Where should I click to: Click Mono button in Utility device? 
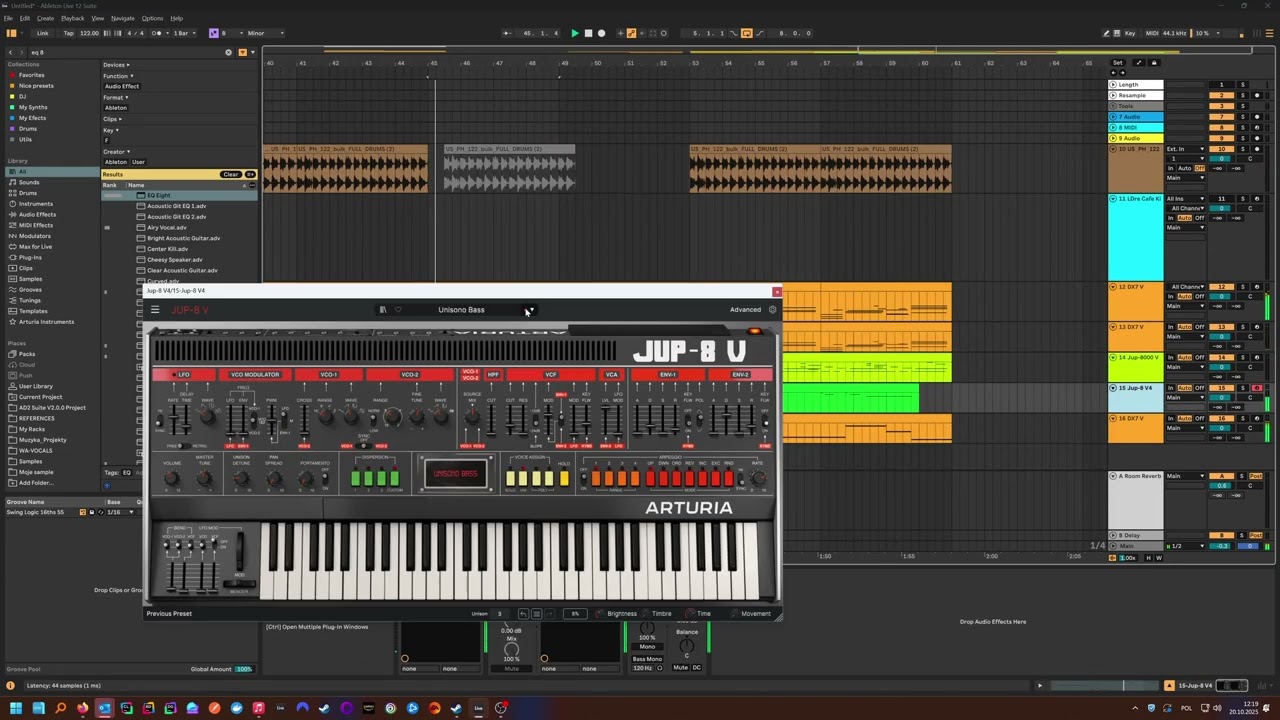647,647
